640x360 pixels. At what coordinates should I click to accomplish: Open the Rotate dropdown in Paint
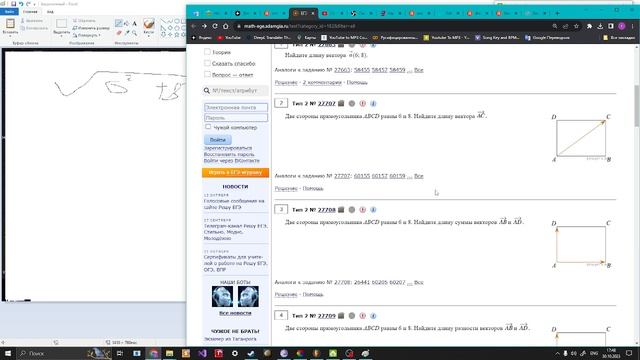(x=87, y=35)
